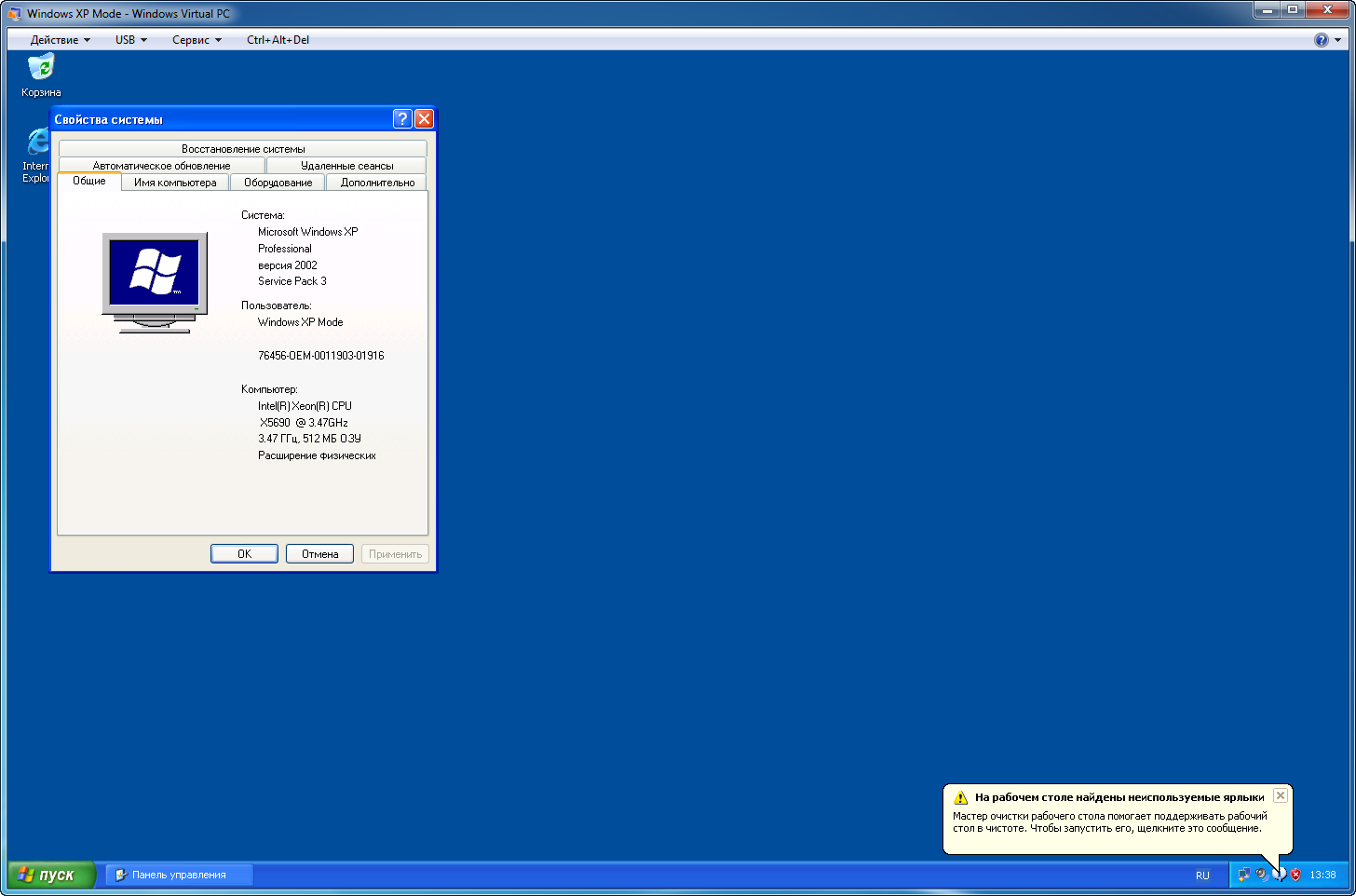Image resolution: width=1356 pixels, height=896 pixels.
Task: Click the Панель управления taskbar button
Action: (179, 875)
